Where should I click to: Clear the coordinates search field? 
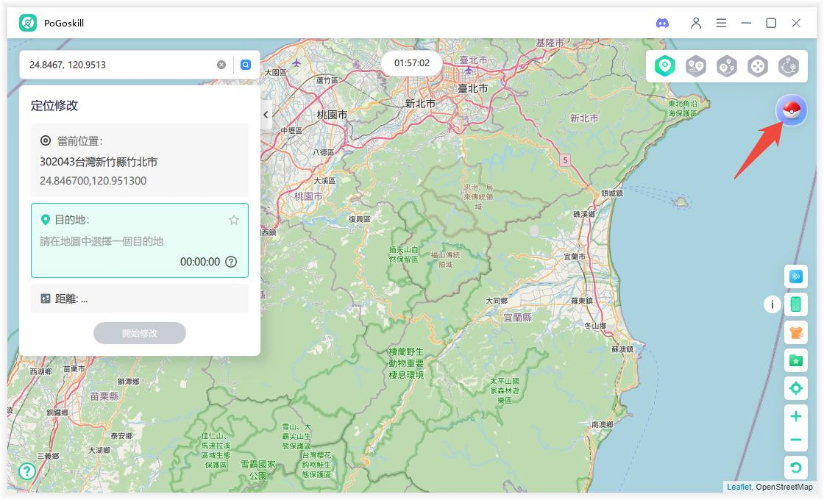tap(222, 65)
